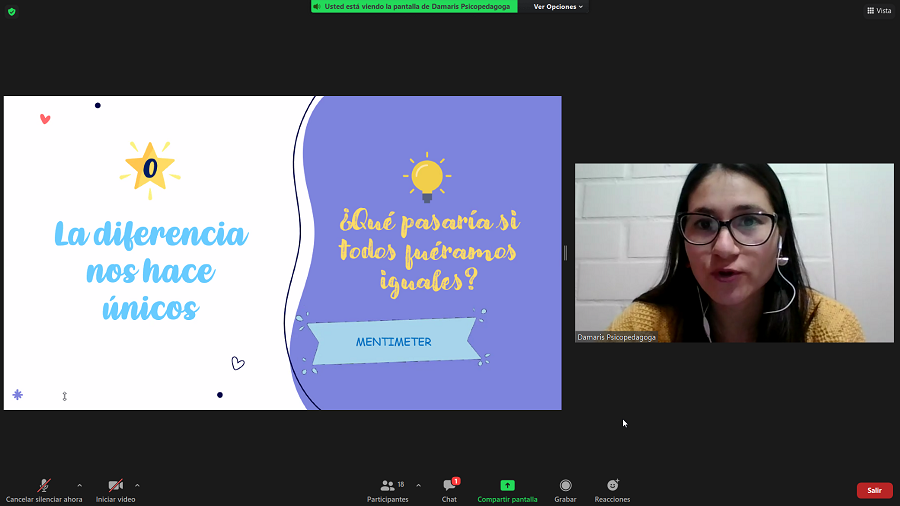Click the light bulb icon on slide
This screenshot has width=900, height=506.
(x=427, y=177)
